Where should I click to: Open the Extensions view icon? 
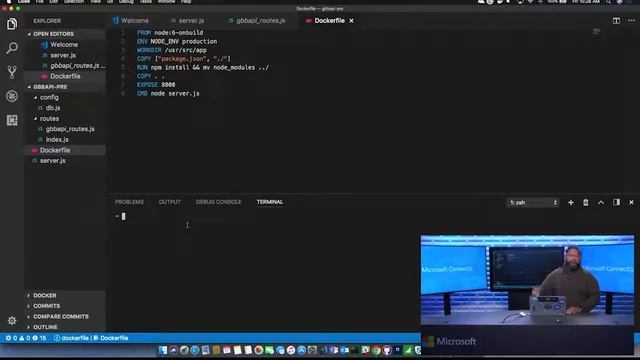pyautogui.click(x=12, y=120)
